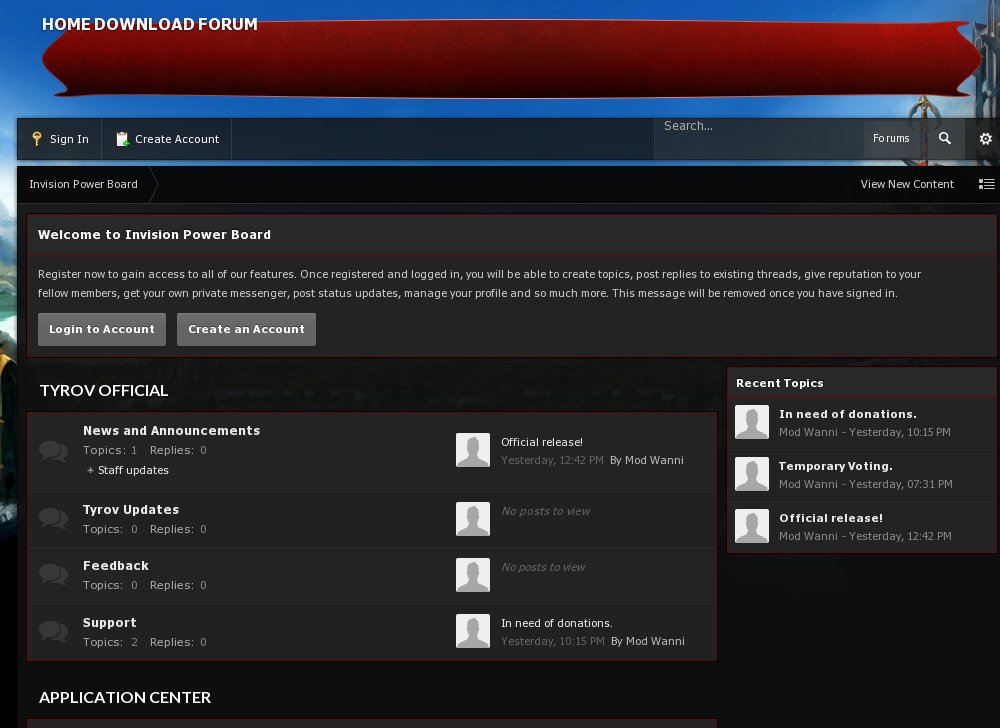Image resolution: width=1000 pixels, height=728 pixels.
Task: Click the magnifier search icon
Action: (944, 139)
